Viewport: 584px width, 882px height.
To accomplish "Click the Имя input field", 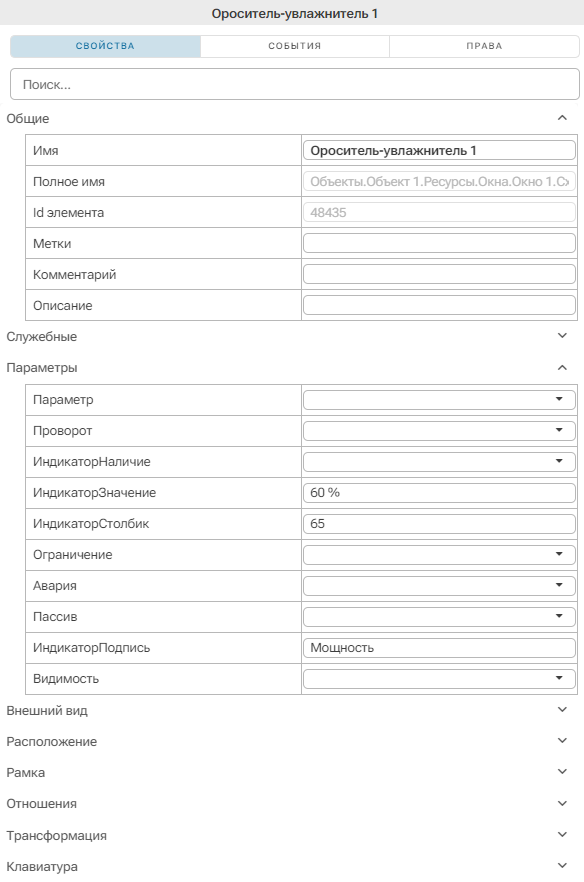I will pyautogui.click(x=439, y=150).
